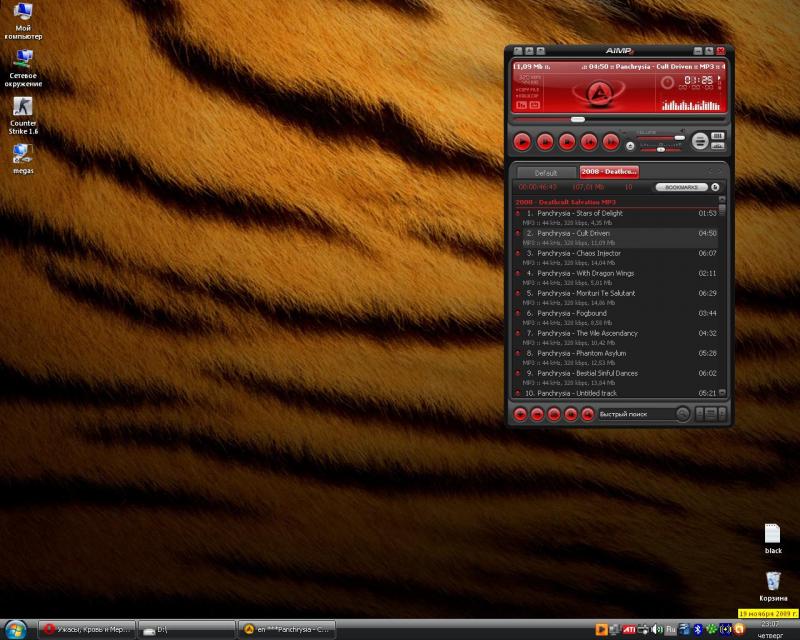Select track 'Panchrysia - Morituri Te Salutant'
The image size is (800, 640).
pos(616,298)
